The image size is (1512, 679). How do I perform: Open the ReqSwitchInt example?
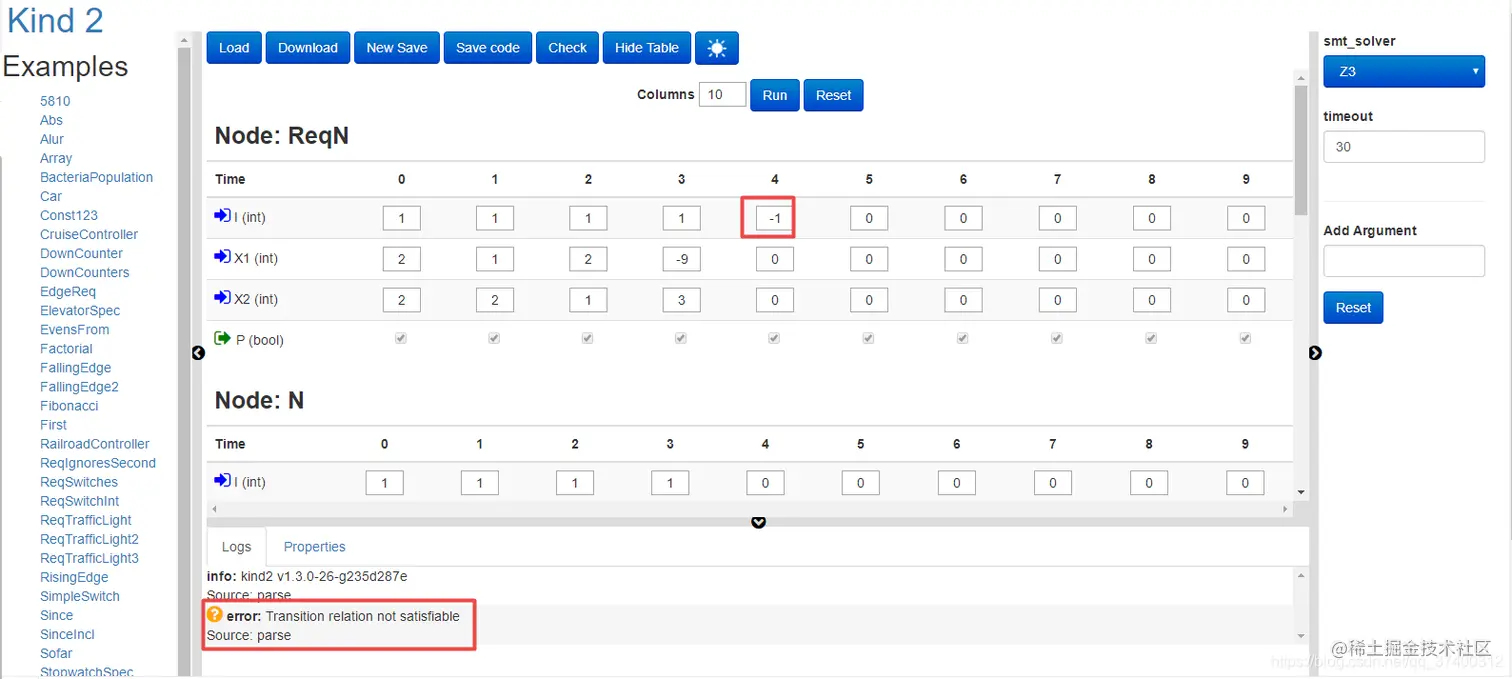pyautogui.click(x=79, y=500)
